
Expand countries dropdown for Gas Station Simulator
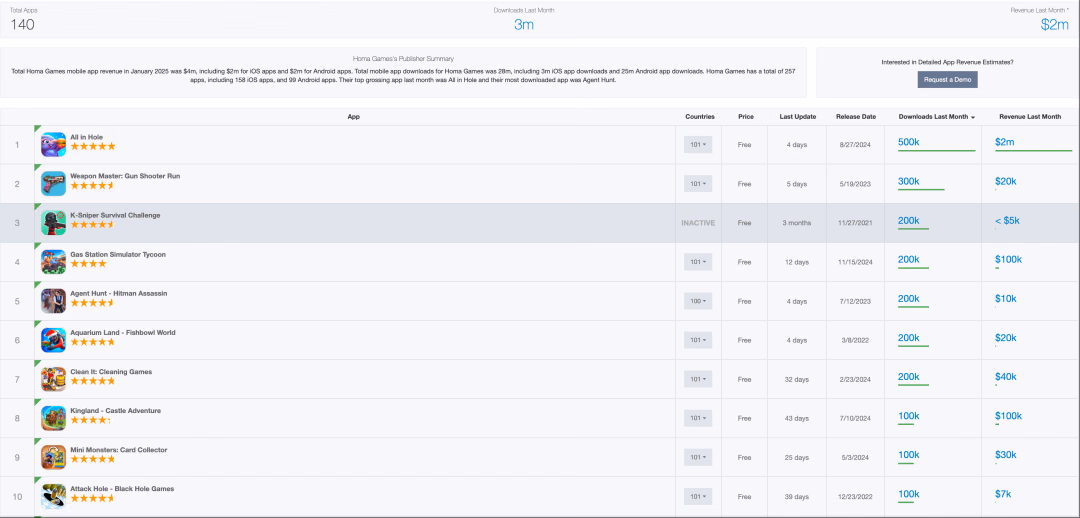(698, 262)
